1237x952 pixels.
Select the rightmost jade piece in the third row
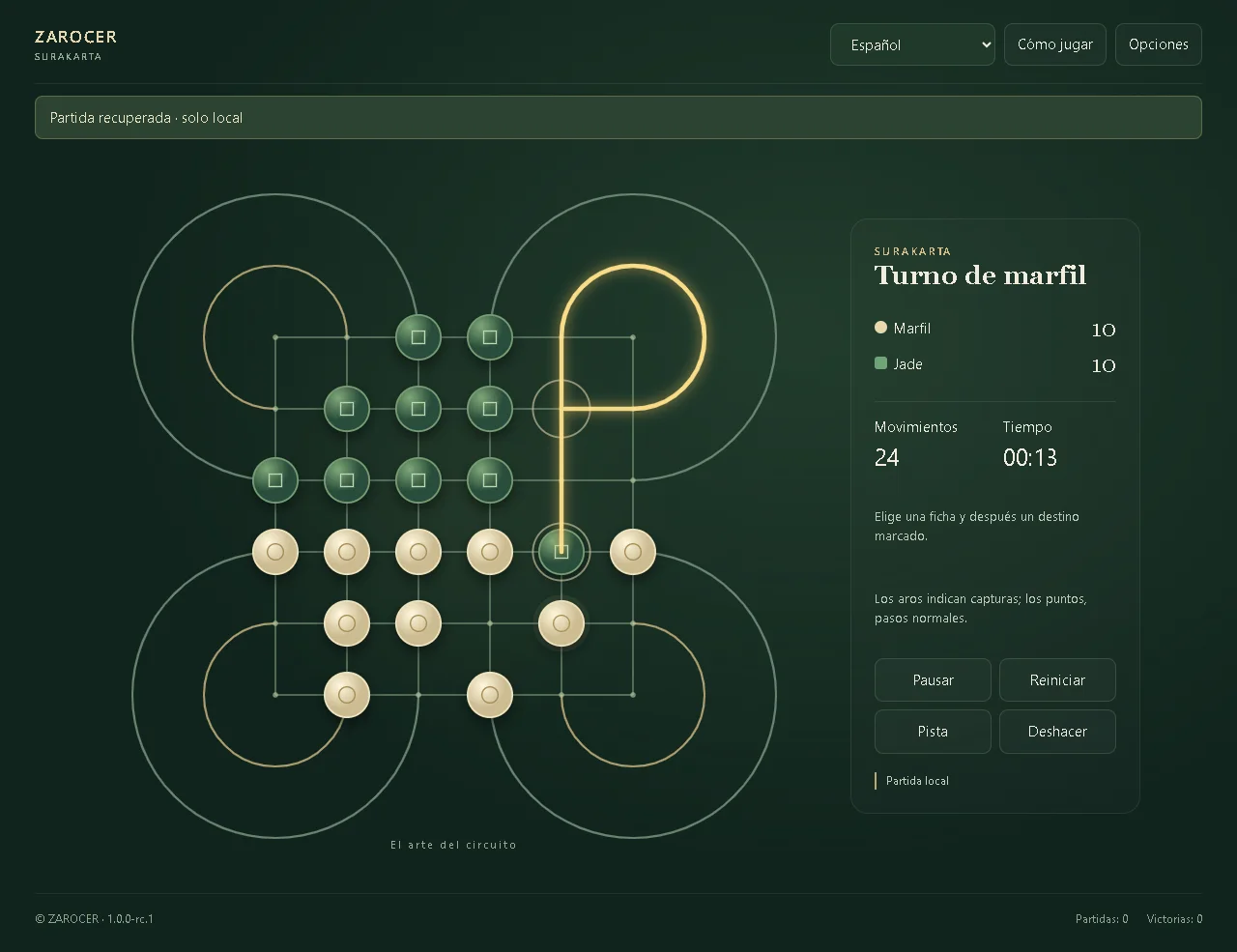click(490, 480)
